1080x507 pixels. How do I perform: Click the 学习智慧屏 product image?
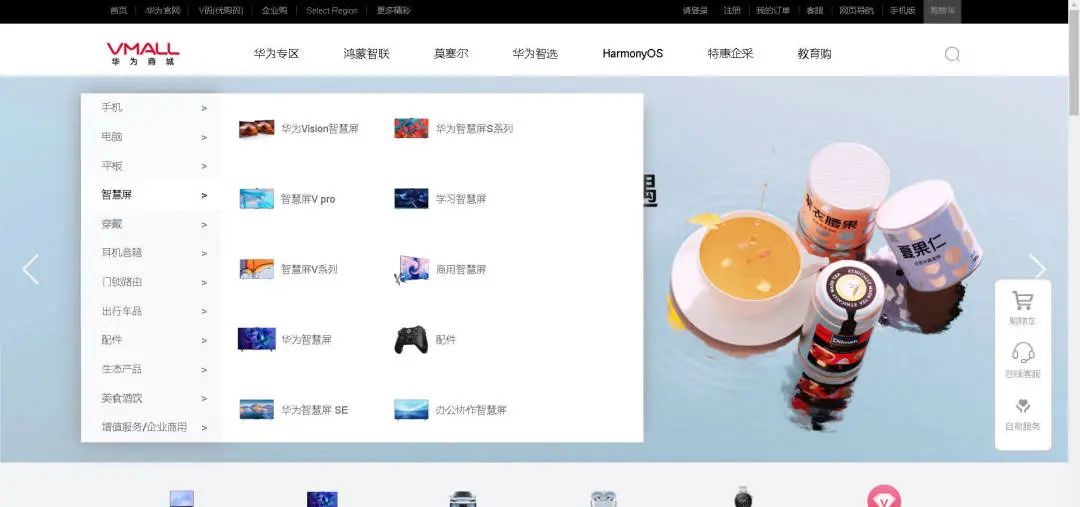click(x=411, y=198)
